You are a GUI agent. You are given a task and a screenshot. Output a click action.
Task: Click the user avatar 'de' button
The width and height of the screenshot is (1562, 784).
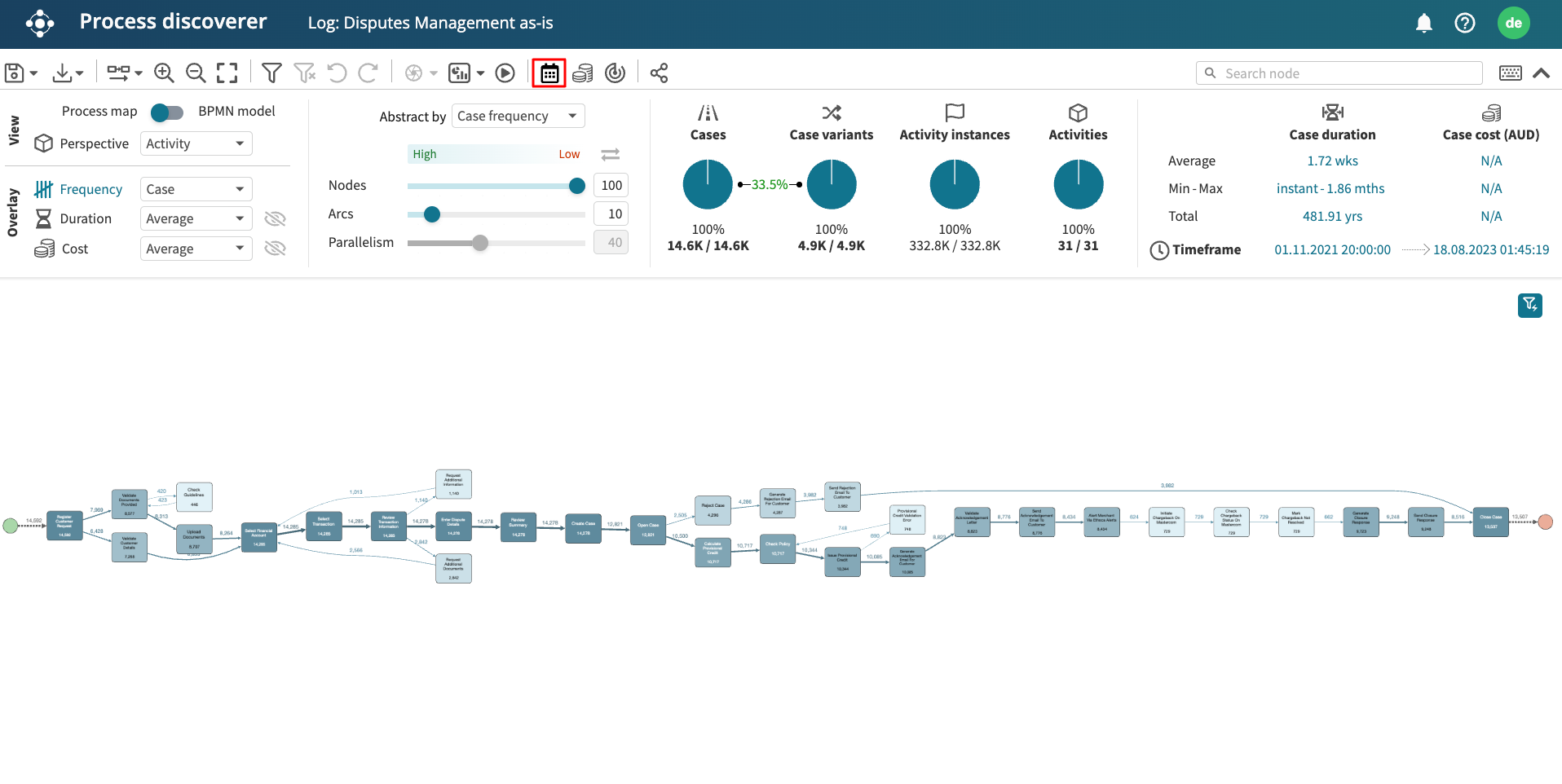(1513, 24)
